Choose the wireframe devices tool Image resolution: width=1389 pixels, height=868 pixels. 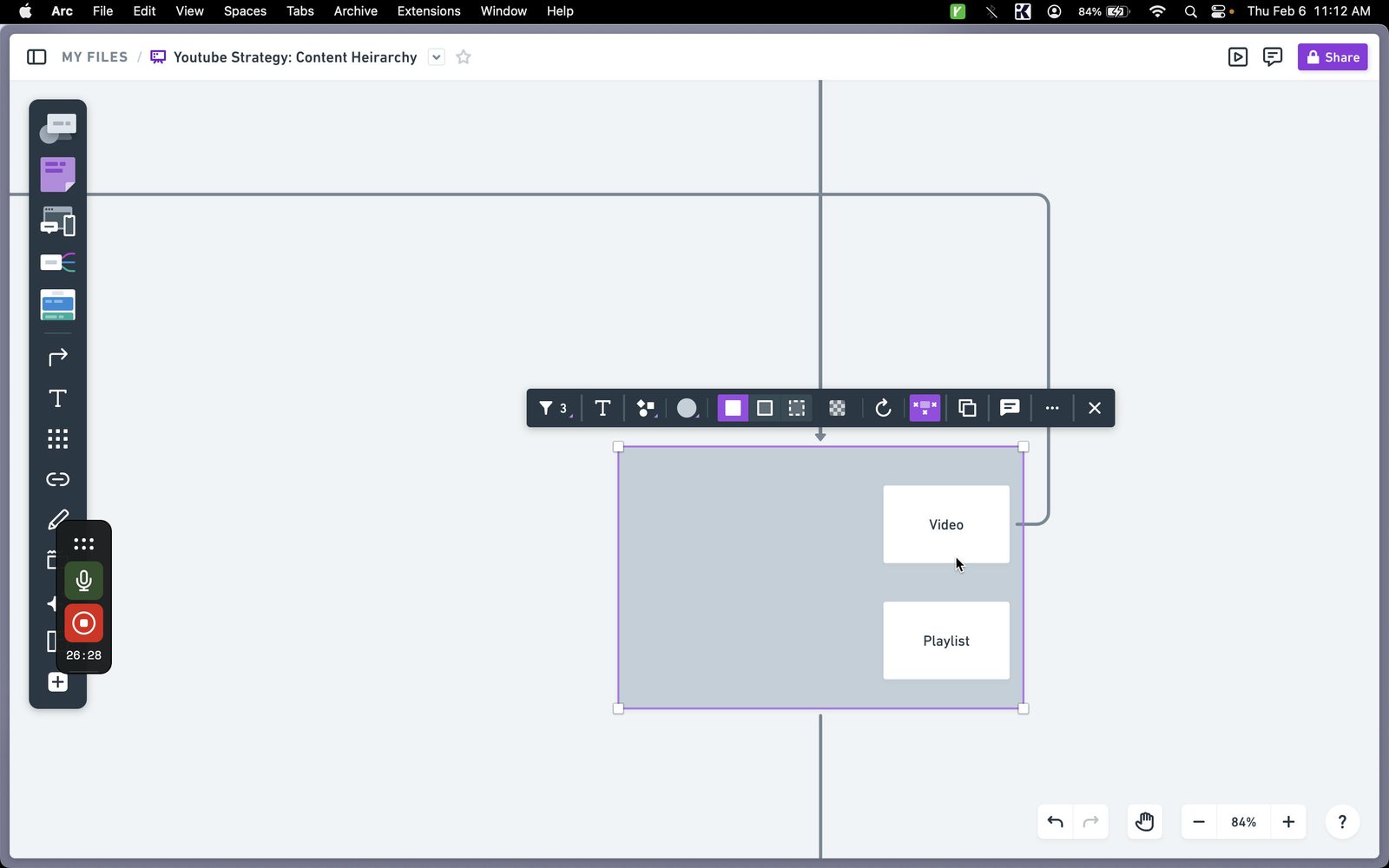[x=57, y=221]
